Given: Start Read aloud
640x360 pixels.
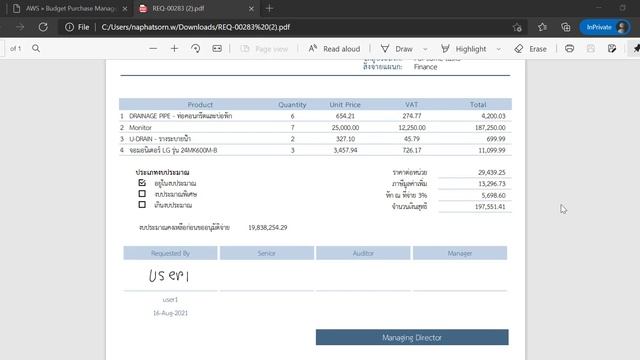Looking at the screenshot, I should (x=334, y=49).
